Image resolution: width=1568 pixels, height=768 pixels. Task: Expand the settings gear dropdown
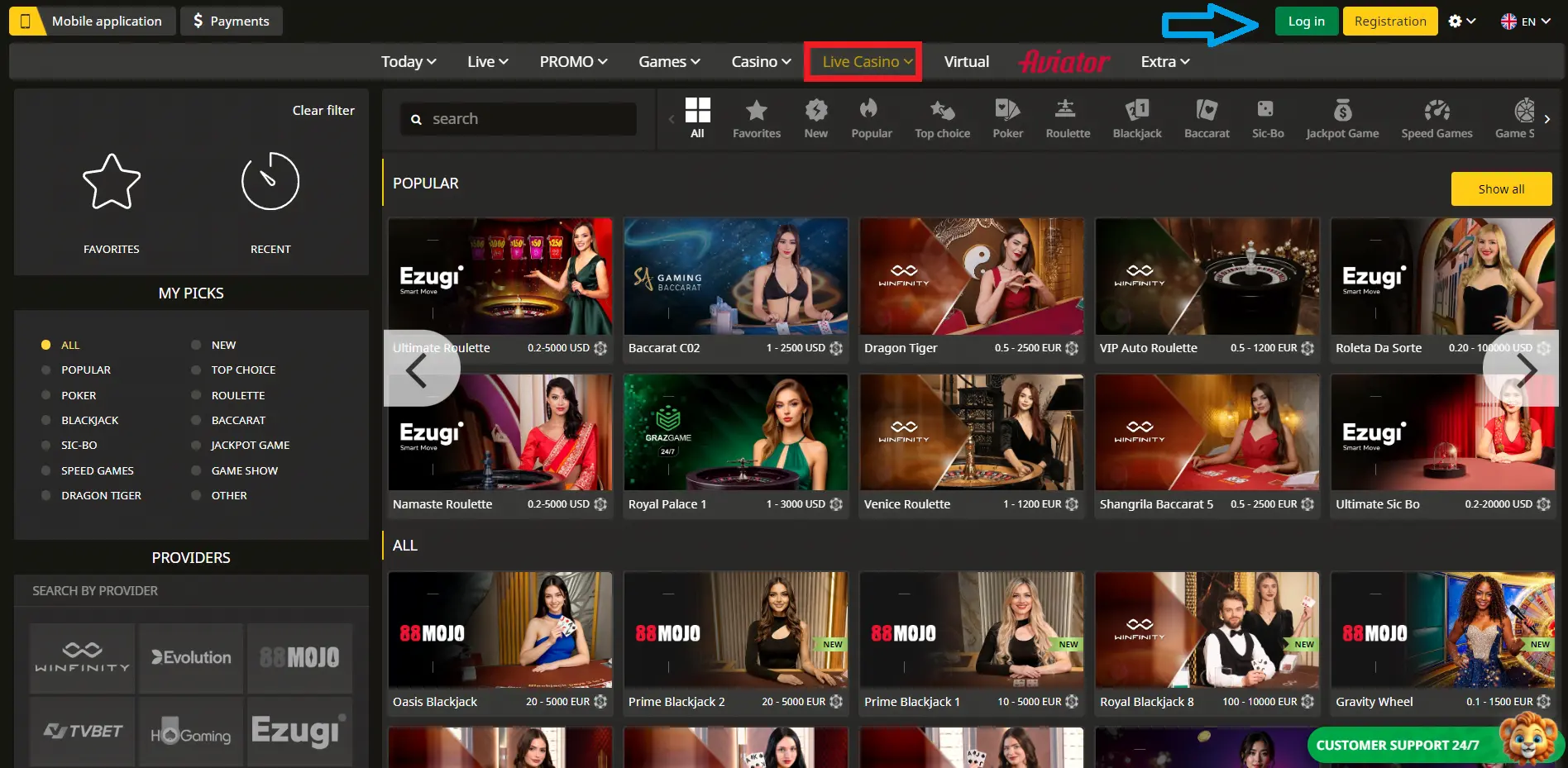pyautogui.click(x=1461, y=21)
